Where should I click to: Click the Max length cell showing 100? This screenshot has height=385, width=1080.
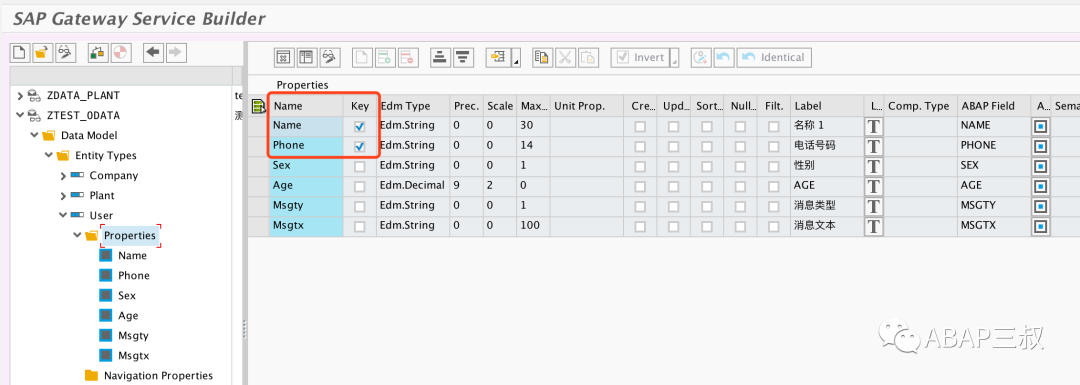(532, 225)
